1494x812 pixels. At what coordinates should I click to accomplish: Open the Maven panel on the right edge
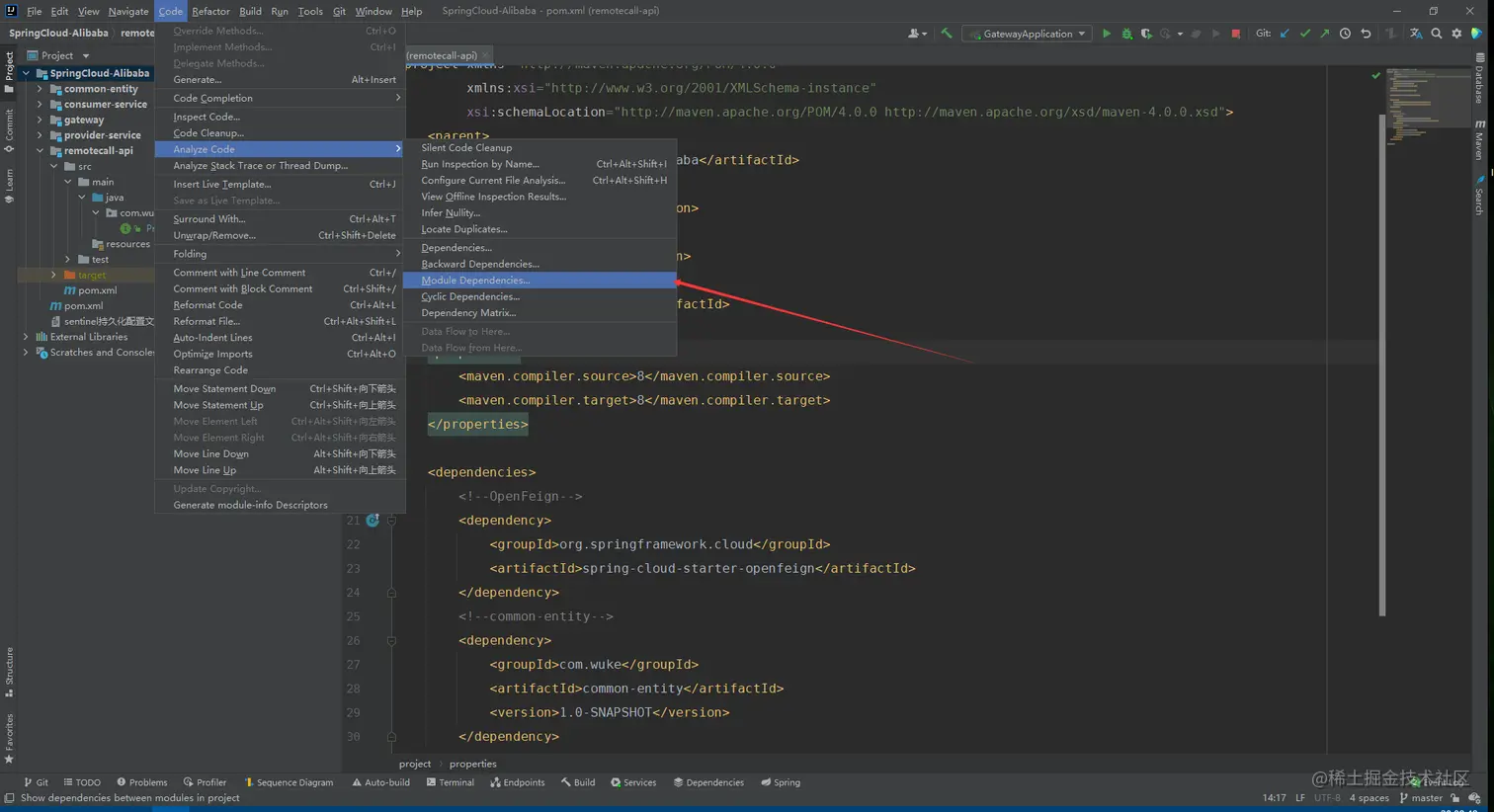pos(1479,138)
